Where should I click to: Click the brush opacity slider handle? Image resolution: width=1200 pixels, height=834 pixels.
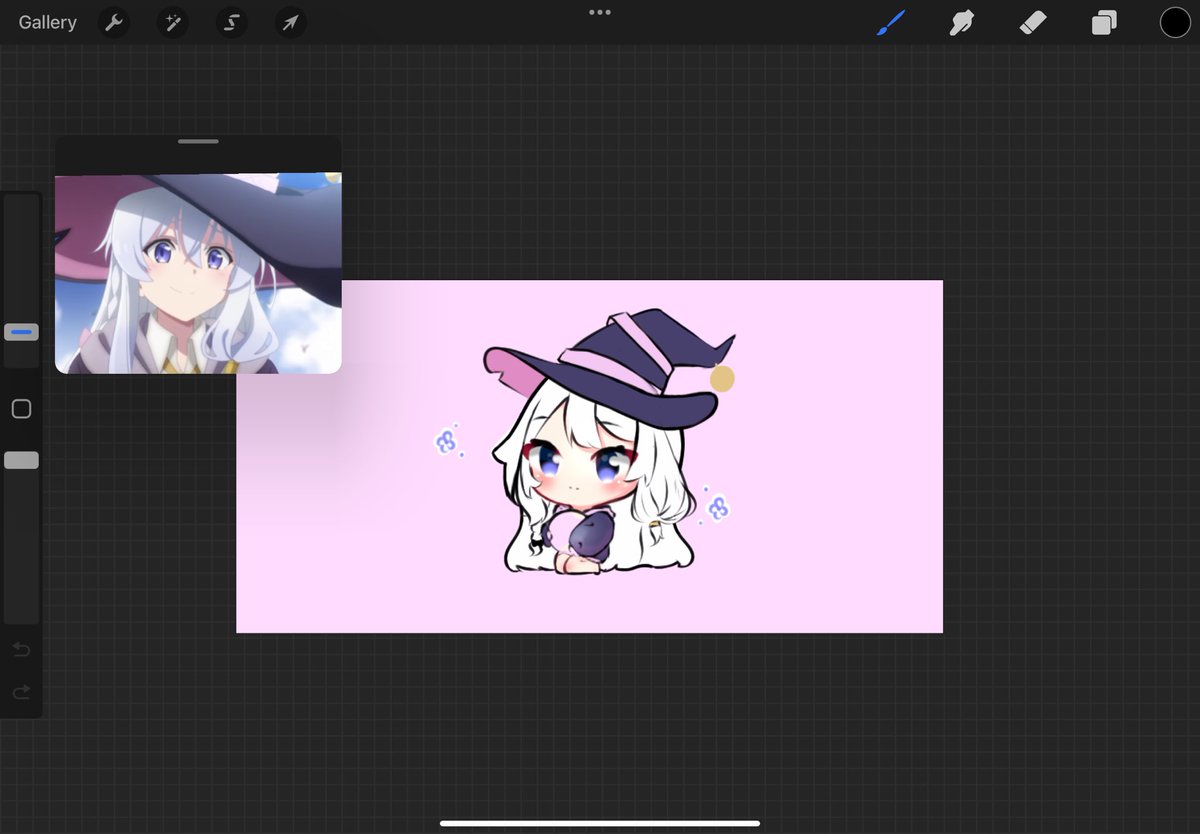coord(21,460)
